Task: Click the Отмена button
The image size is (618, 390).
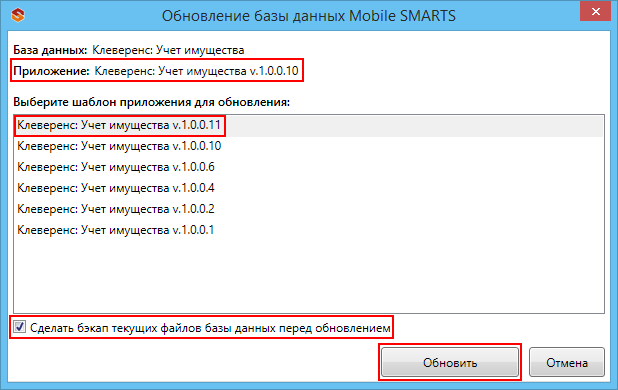Action: (x=567, y=362)
